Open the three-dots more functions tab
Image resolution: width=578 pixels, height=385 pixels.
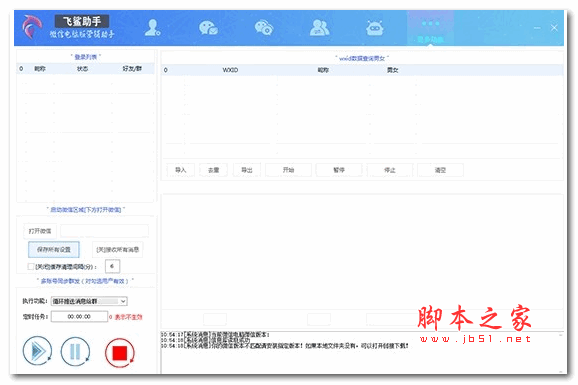[x=430, y=28]
